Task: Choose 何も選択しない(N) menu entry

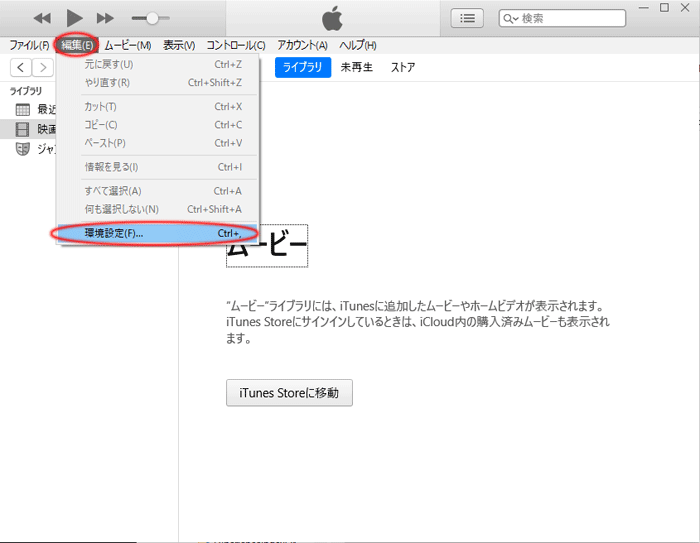Action: (158, 209)
